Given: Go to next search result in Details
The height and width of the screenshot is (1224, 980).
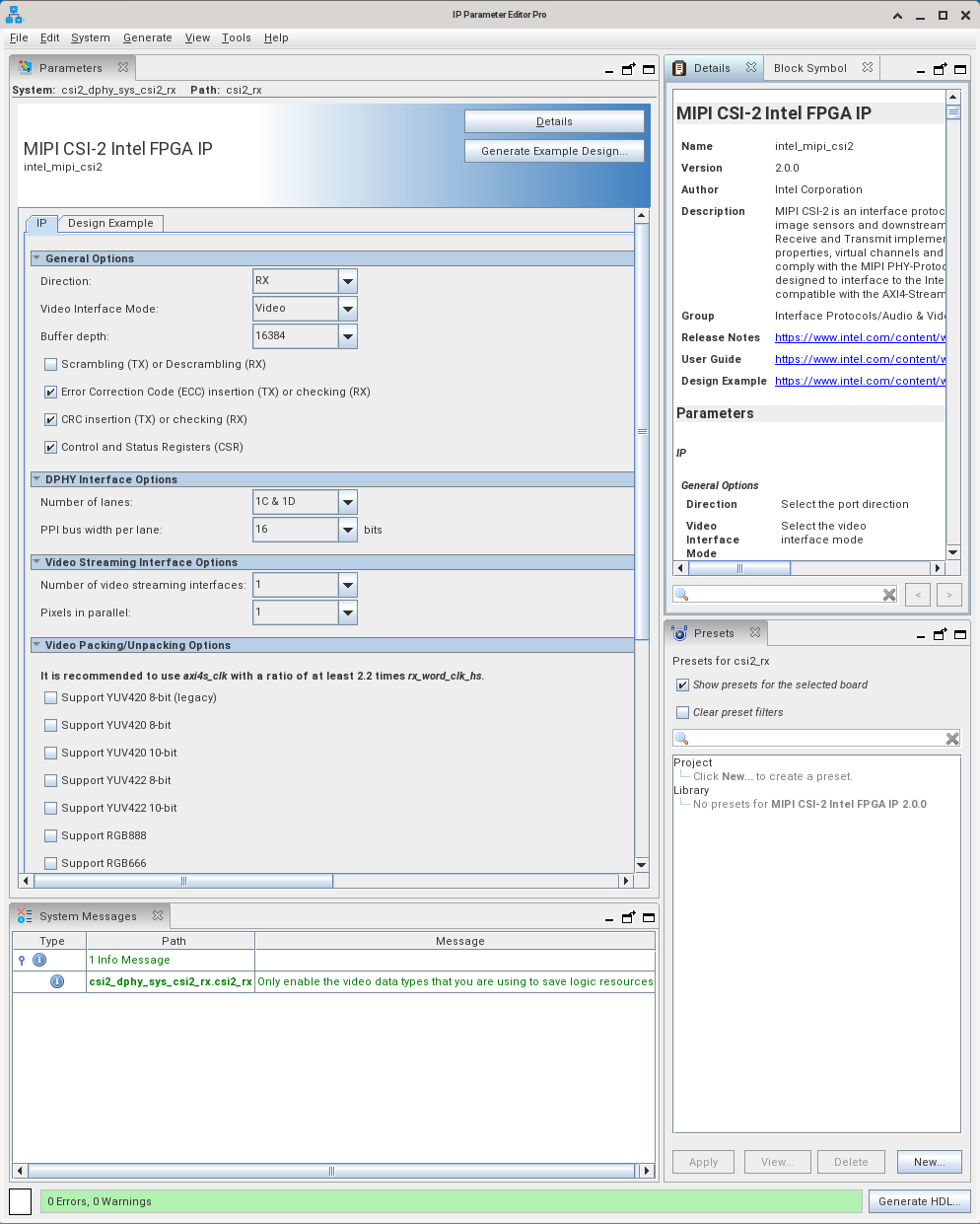Looking at the screenshot, I should [949, 595].
